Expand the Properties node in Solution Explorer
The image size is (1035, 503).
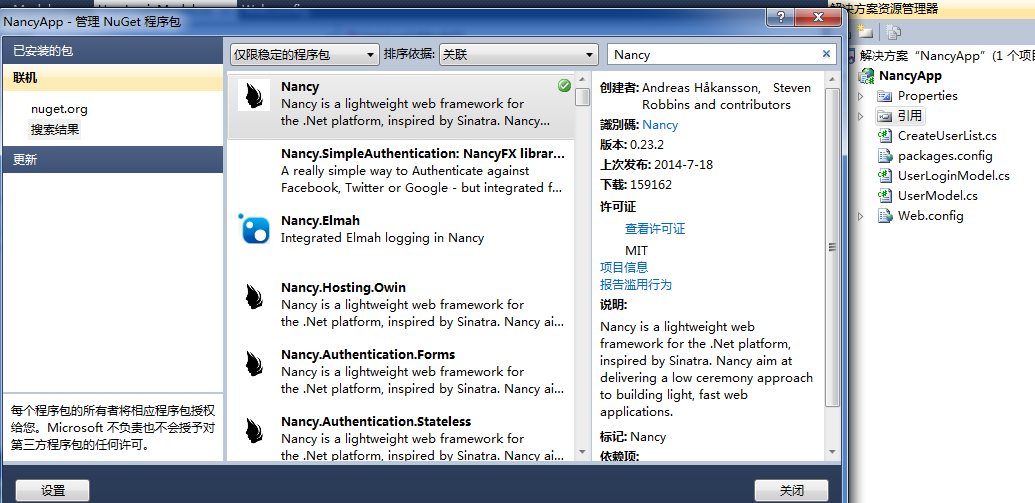[860, 96]
